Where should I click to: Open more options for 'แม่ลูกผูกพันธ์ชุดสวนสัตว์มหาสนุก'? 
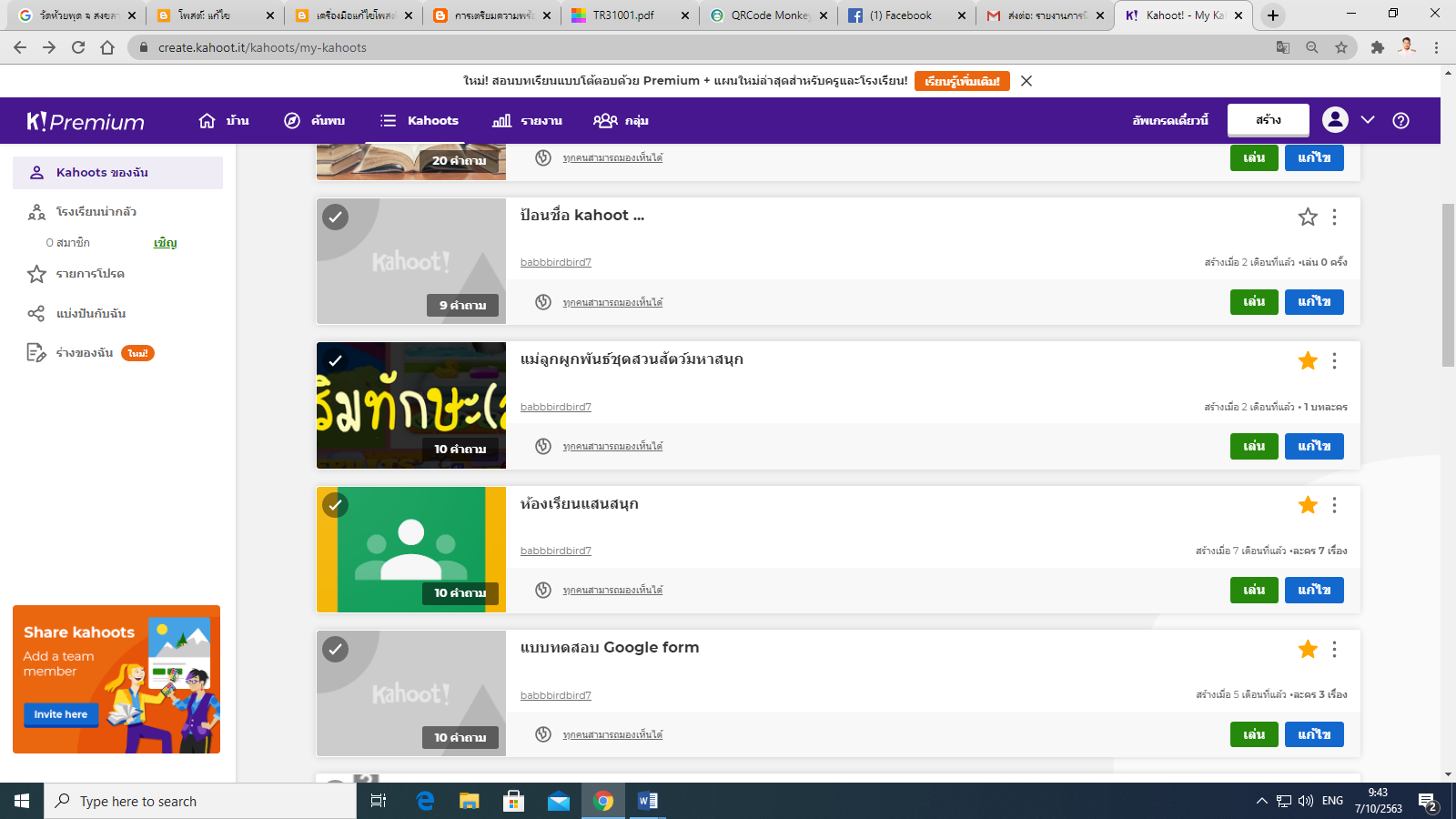[x=1334, y=360]
